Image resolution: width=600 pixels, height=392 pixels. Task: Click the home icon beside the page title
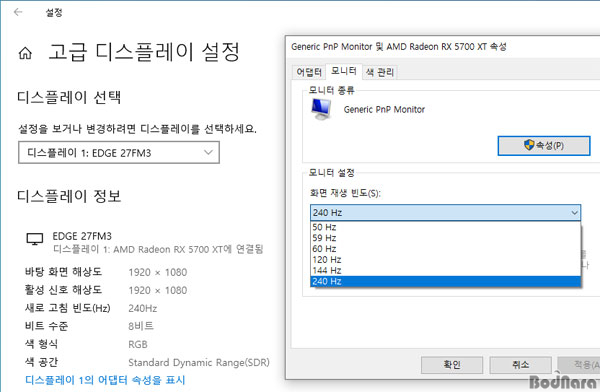point(25,53)
